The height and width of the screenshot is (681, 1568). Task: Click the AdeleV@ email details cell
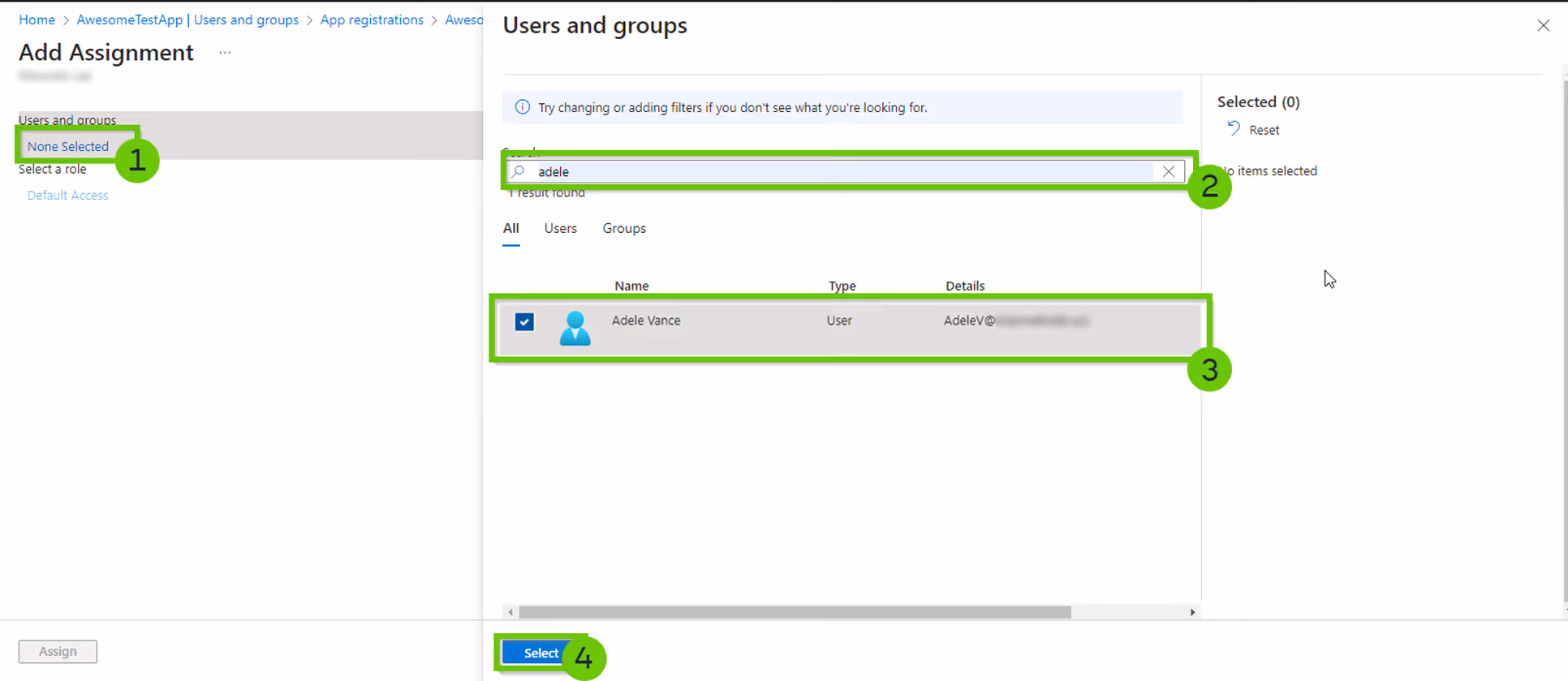coord(1016,321)
